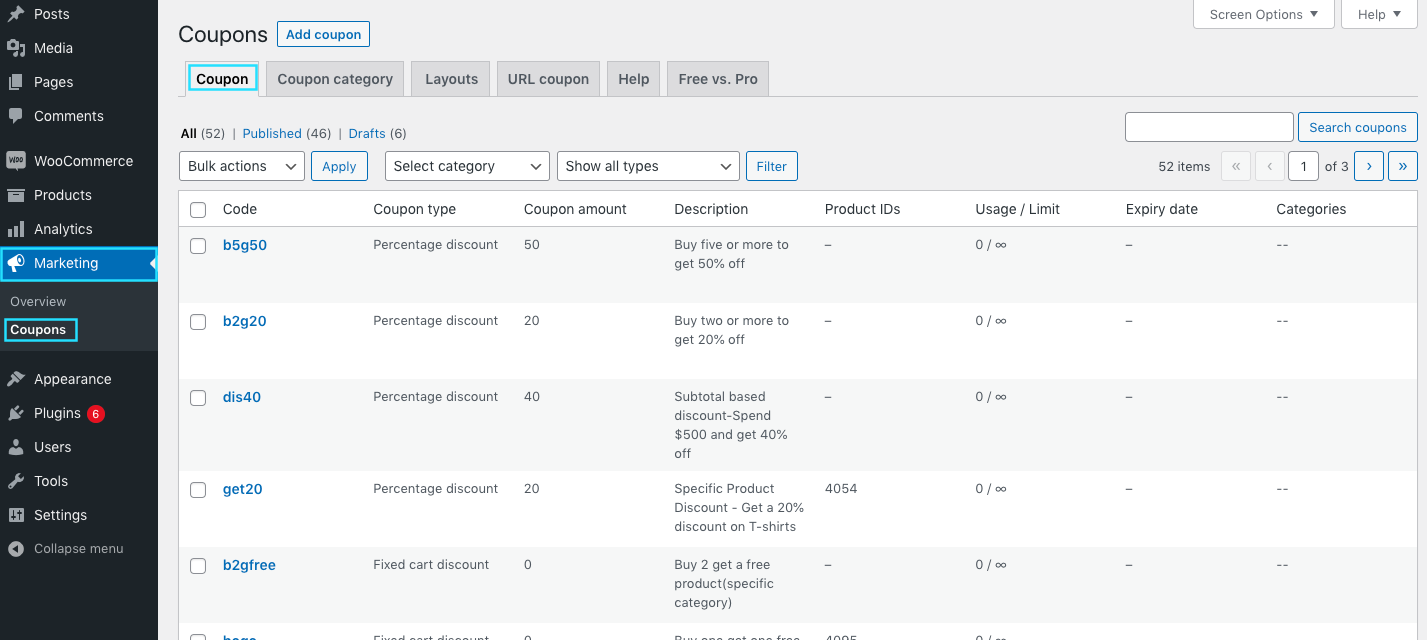
Task: Click the Search coupons button
Action: [1358, 127]
